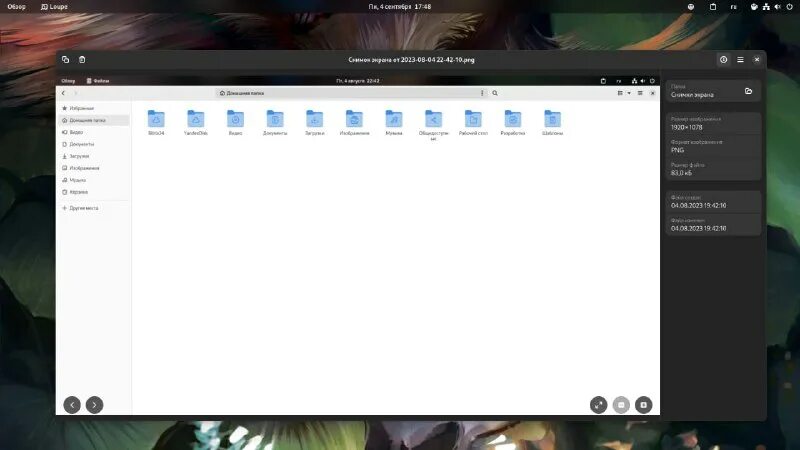
Task: Click Домашняя папка in the pictured sidebar
Action: 93,120
